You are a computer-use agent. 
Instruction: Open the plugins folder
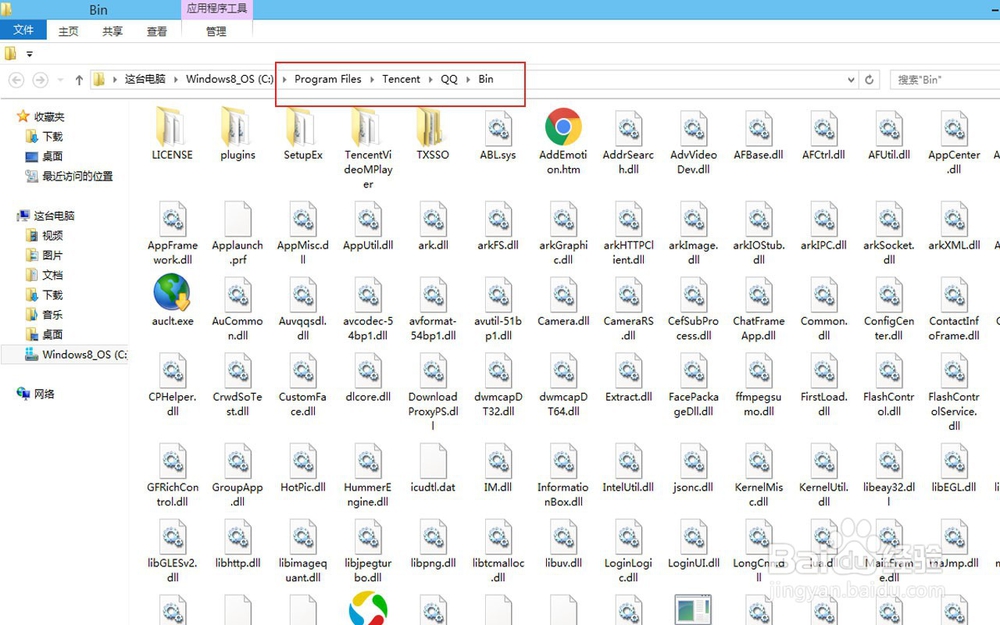[x=237, y=133]
